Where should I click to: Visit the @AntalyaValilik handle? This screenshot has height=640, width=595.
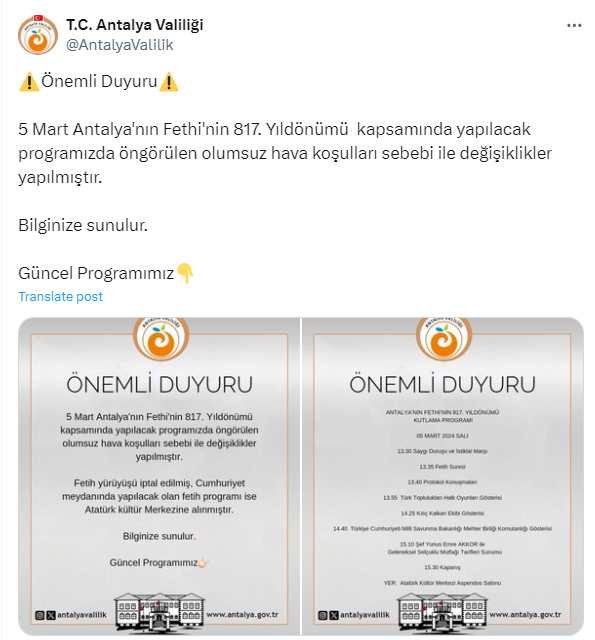[120, 45]
